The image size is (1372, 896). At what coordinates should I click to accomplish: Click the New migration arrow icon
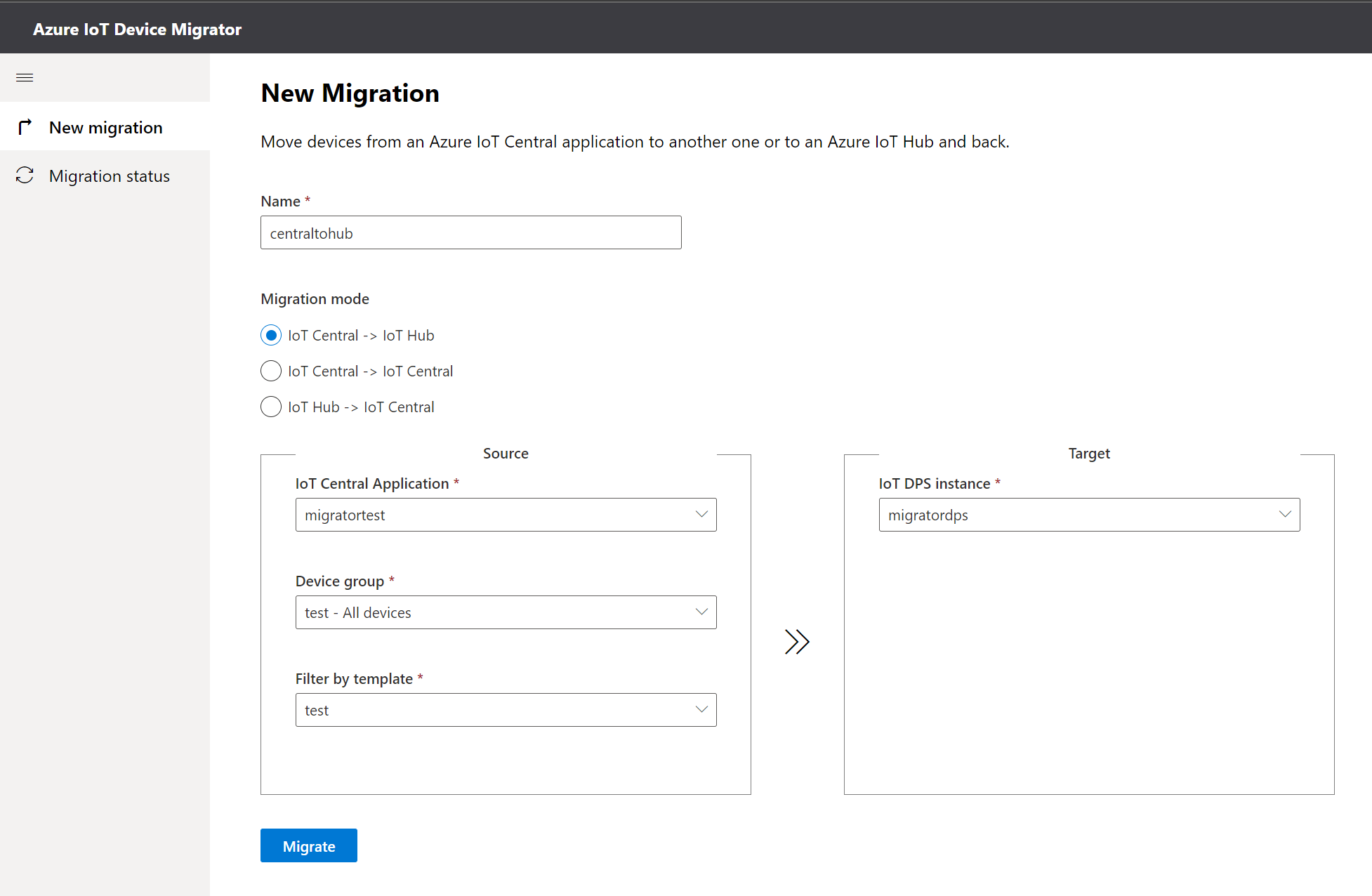25,127
